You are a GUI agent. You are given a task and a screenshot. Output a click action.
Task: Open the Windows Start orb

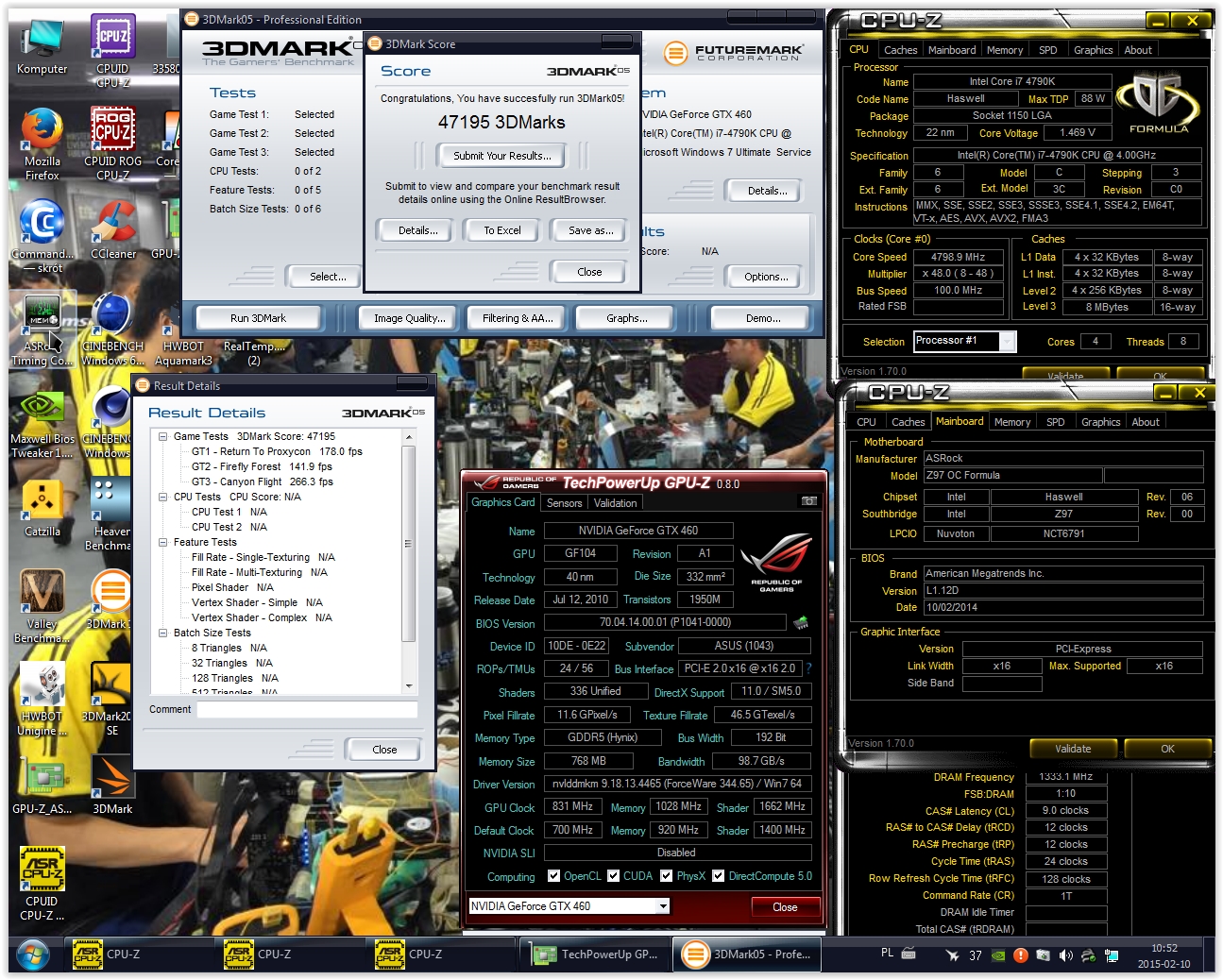point(33,955)
